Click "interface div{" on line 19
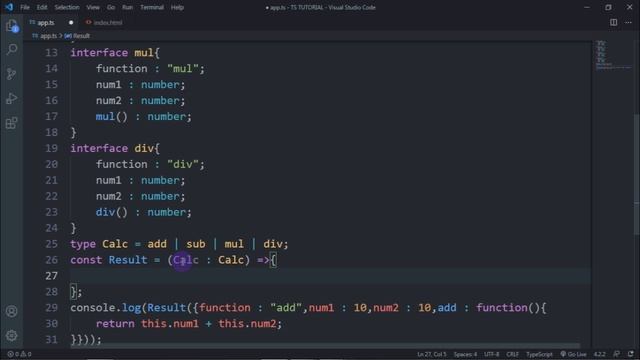Viewport: 640px width, 360px height. click(115, 148)
